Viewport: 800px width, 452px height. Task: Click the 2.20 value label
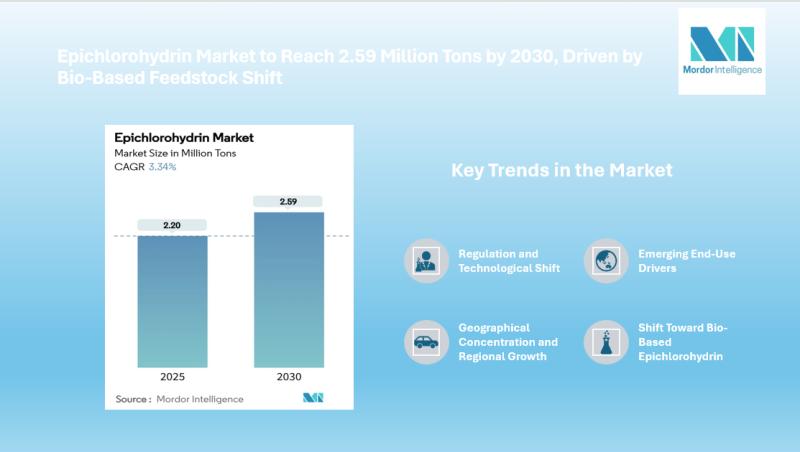pyautogui.click(x=172, y=225)
